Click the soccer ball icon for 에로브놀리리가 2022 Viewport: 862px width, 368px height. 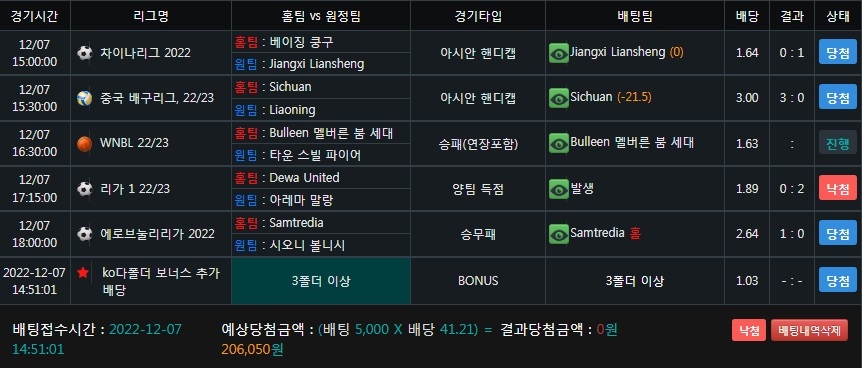[85, 234]
